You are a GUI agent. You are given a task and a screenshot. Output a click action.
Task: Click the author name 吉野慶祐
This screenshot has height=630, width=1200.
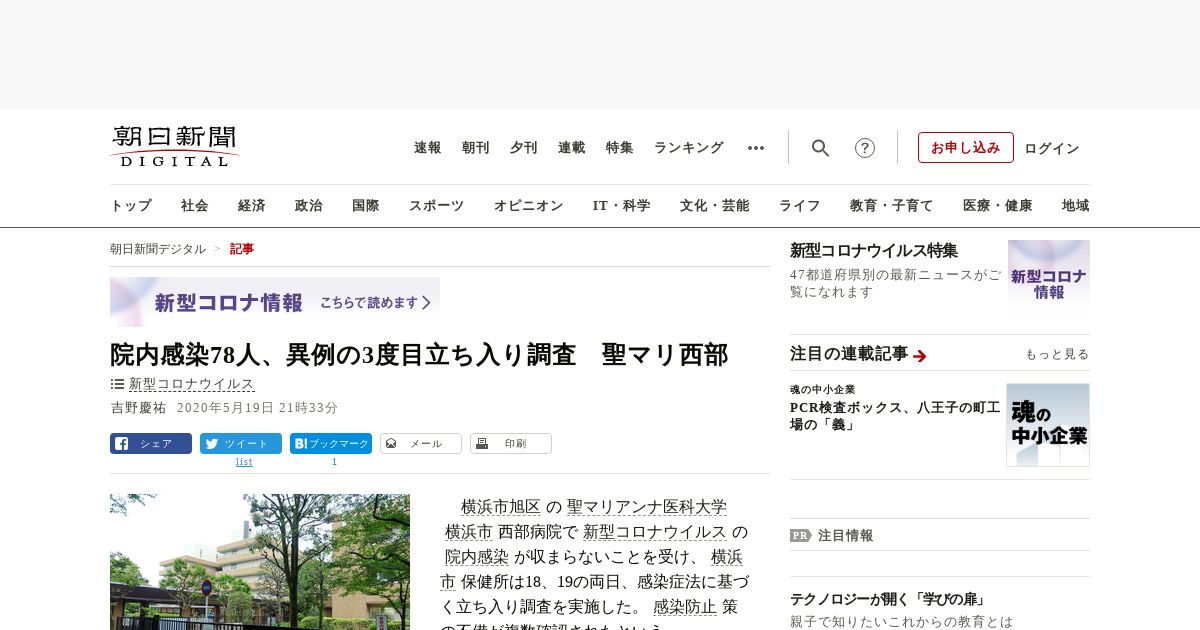coord(138,408)
